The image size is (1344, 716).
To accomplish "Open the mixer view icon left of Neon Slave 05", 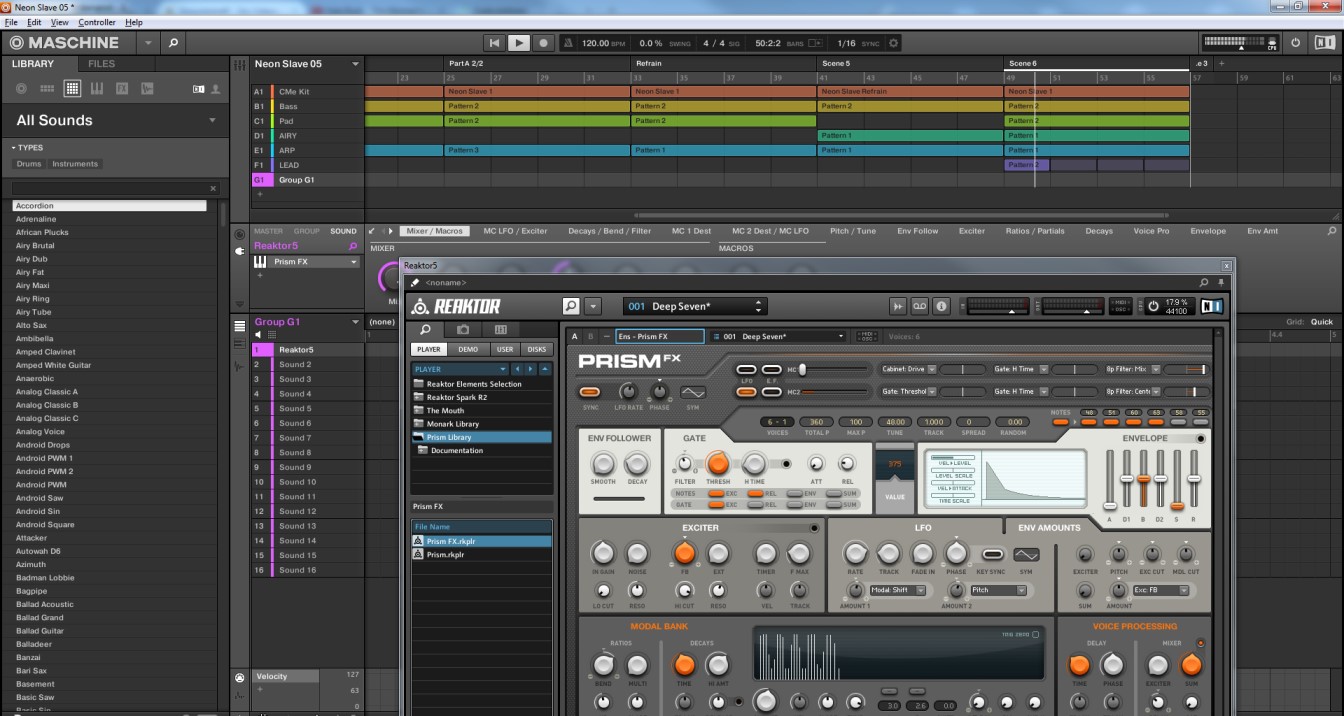I will [x=239, y=64].
